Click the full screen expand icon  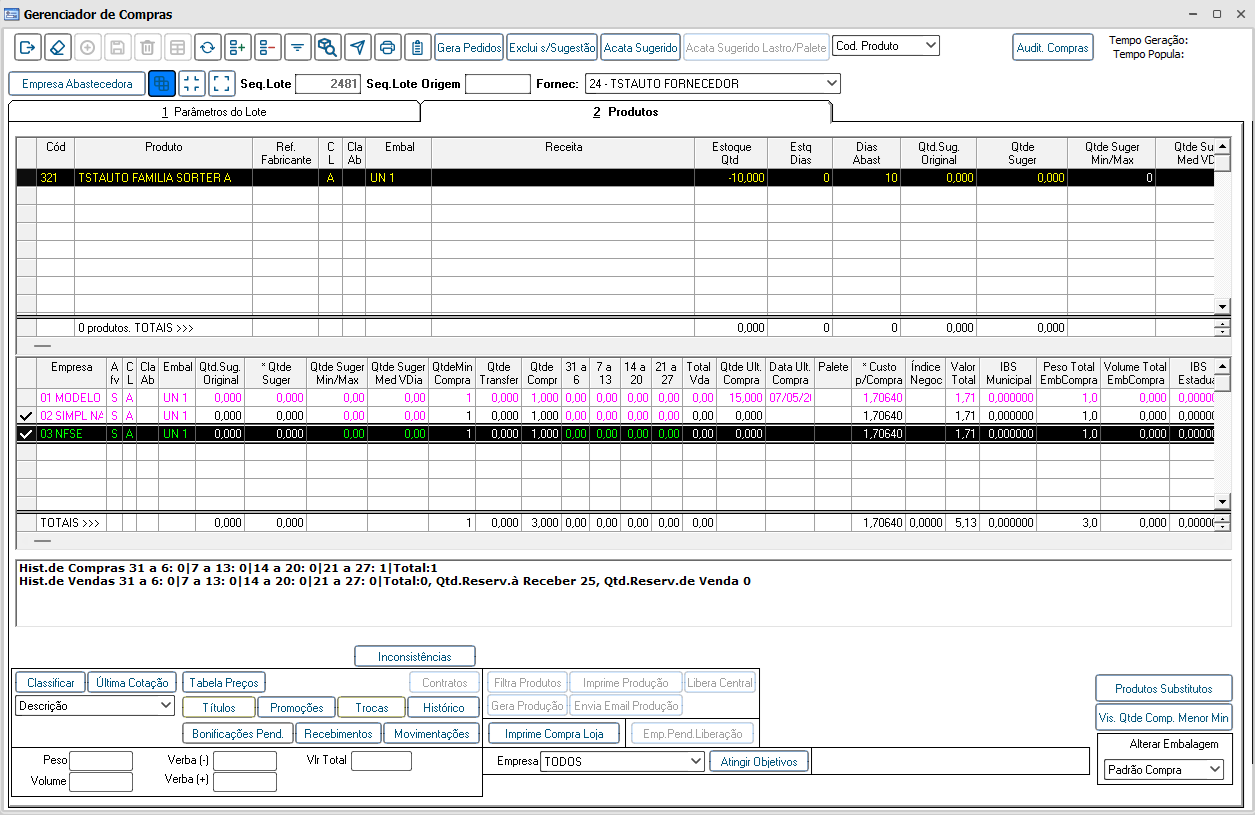point(221,84)
